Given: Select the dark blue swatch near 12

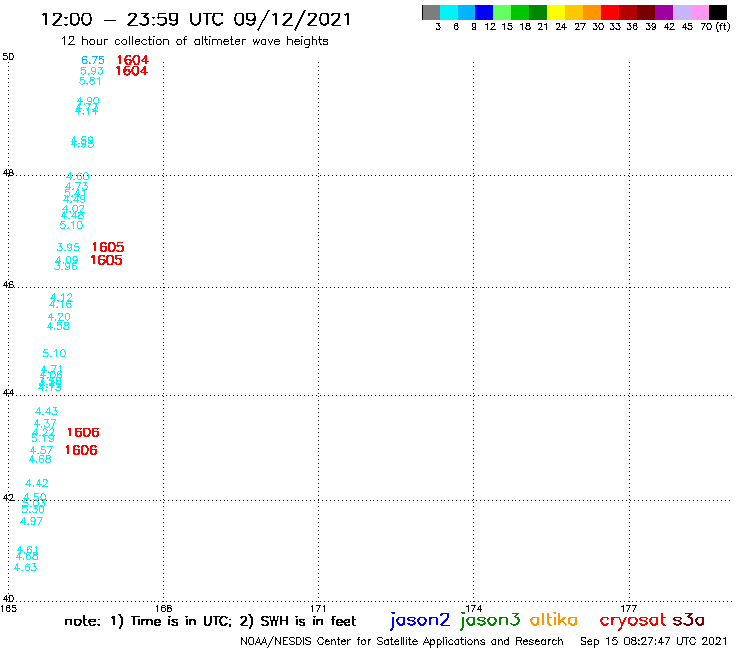Looking at the screenshot, I should (484, 12).
